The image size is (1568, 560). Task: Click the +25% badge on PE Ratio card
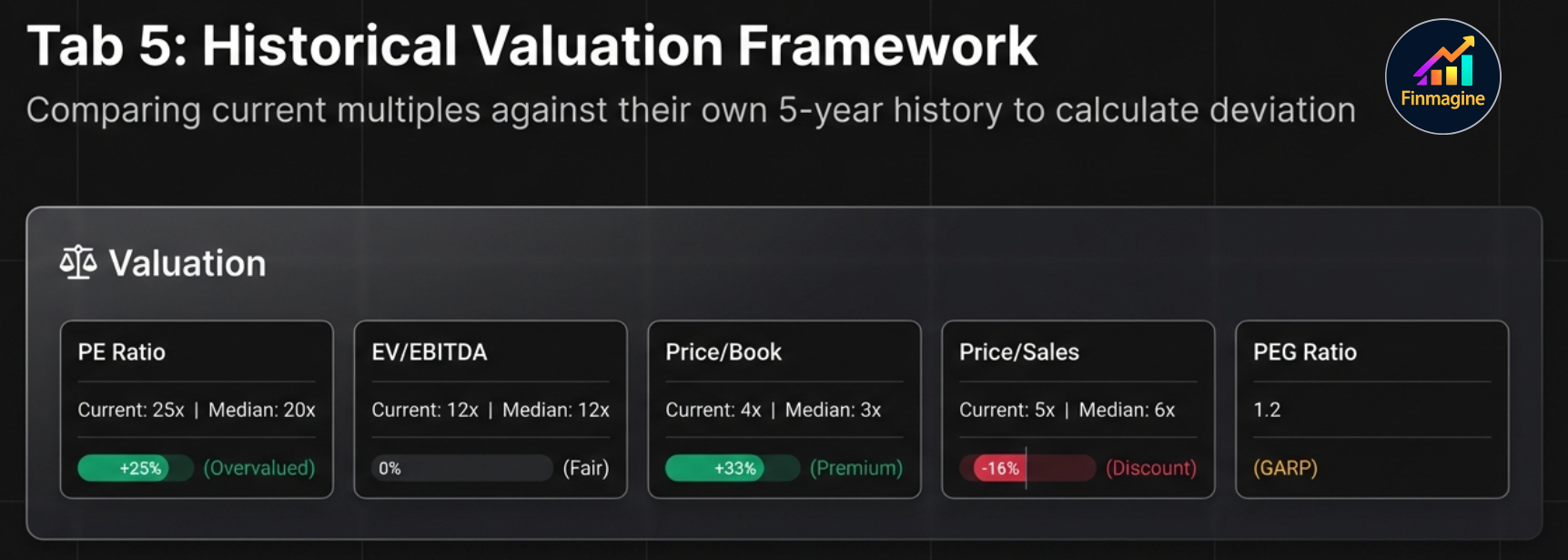135,468
